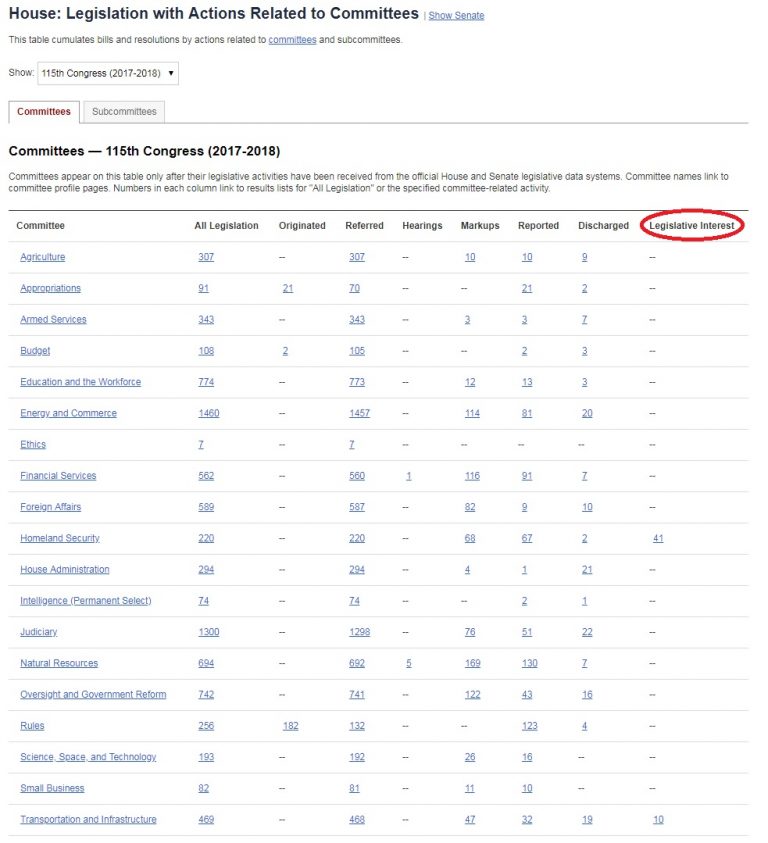View Homeland Security 41 Legislative Interest
This screenshot has width=768, height=843.
(x=658, y=538)
